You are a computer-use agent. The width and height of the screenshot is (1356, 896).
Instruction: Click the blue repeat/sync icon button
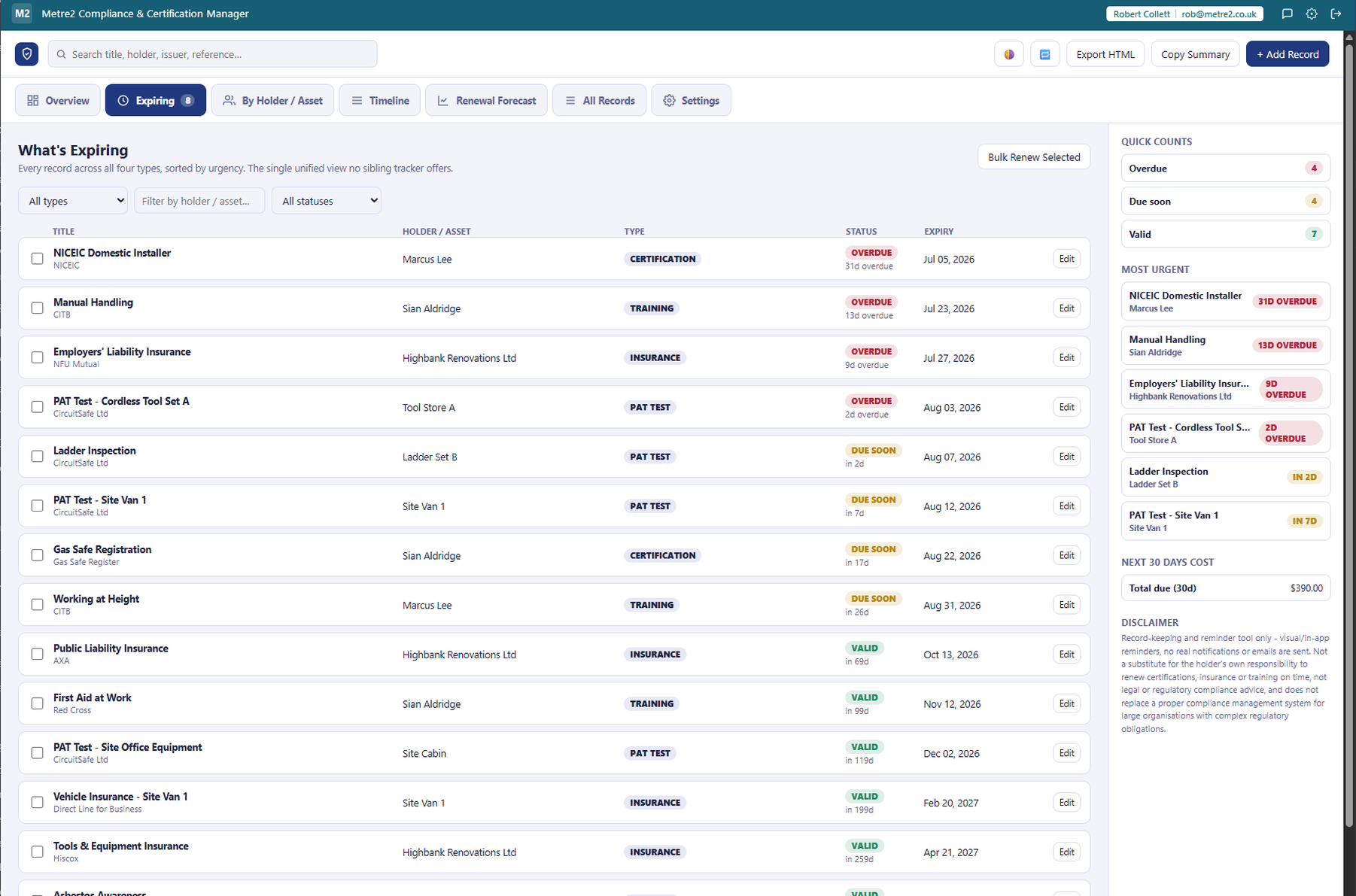coord(1045,54)
